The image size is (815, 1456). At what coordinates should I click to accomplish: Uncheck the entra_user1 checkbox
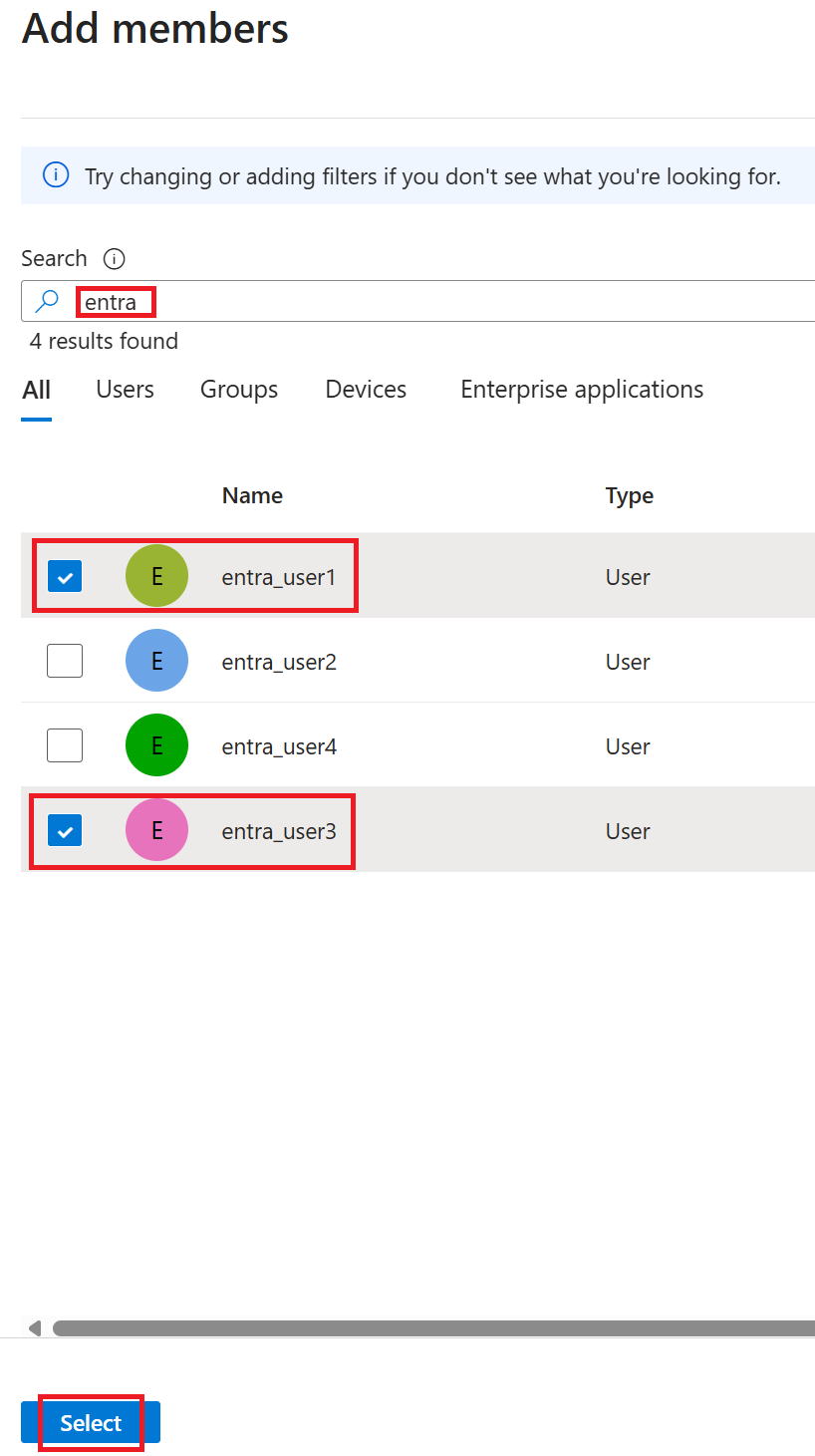pos(65,576)
